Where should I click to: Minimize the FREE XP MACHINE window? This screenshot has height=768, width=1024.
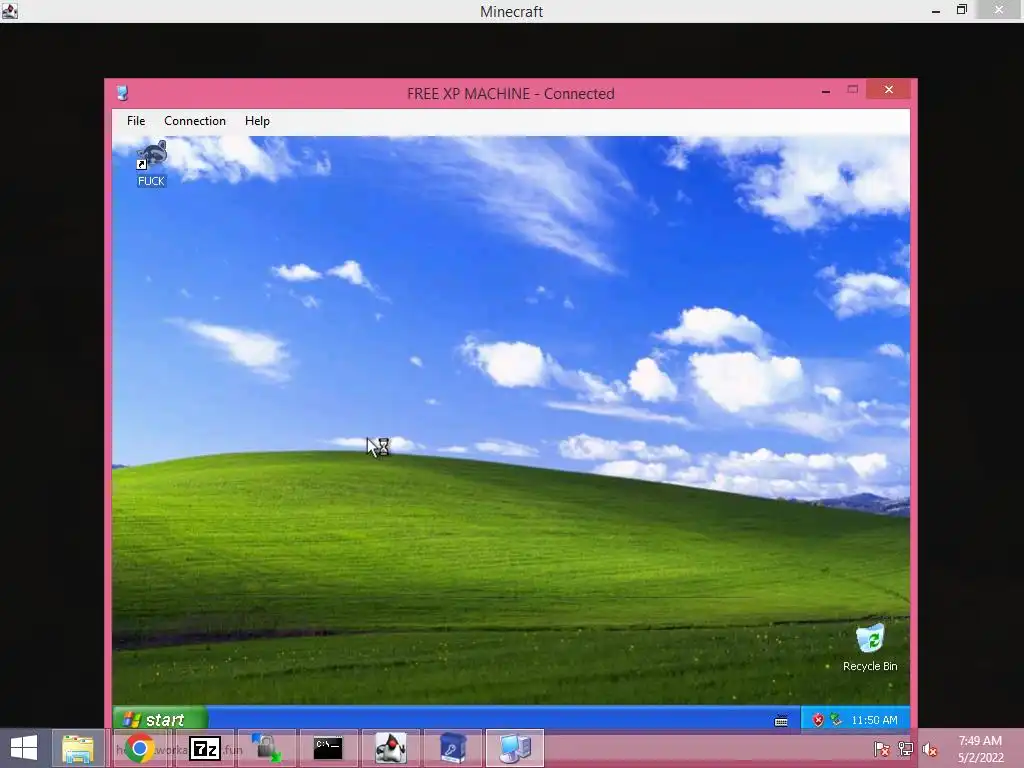(826, 91)
